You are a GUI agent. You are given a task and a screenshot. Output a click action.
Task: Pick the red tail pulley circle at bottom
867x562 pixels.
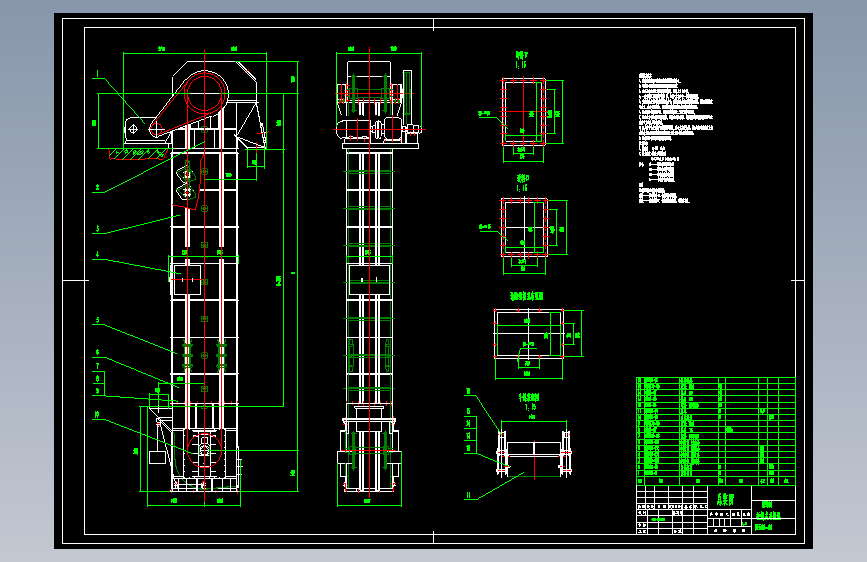point(205,450)
